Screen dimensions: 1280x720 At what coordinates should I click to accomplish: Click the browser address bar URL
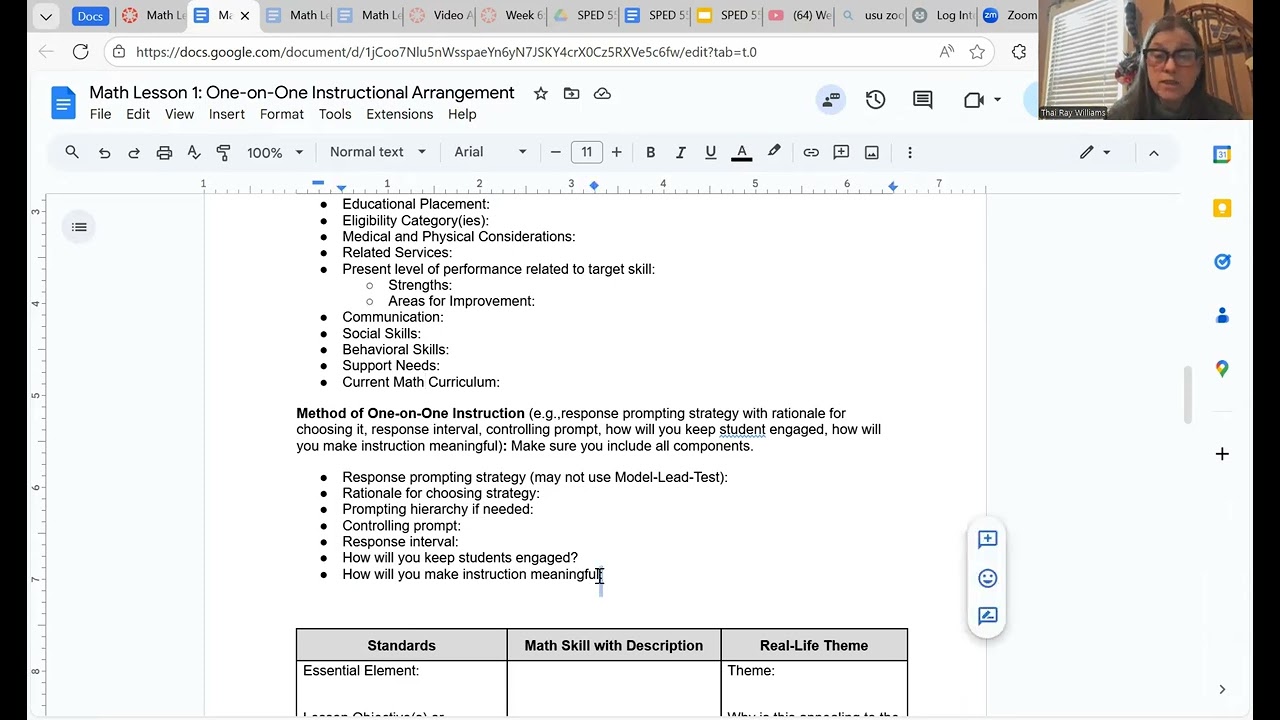[x=446, y=52]
